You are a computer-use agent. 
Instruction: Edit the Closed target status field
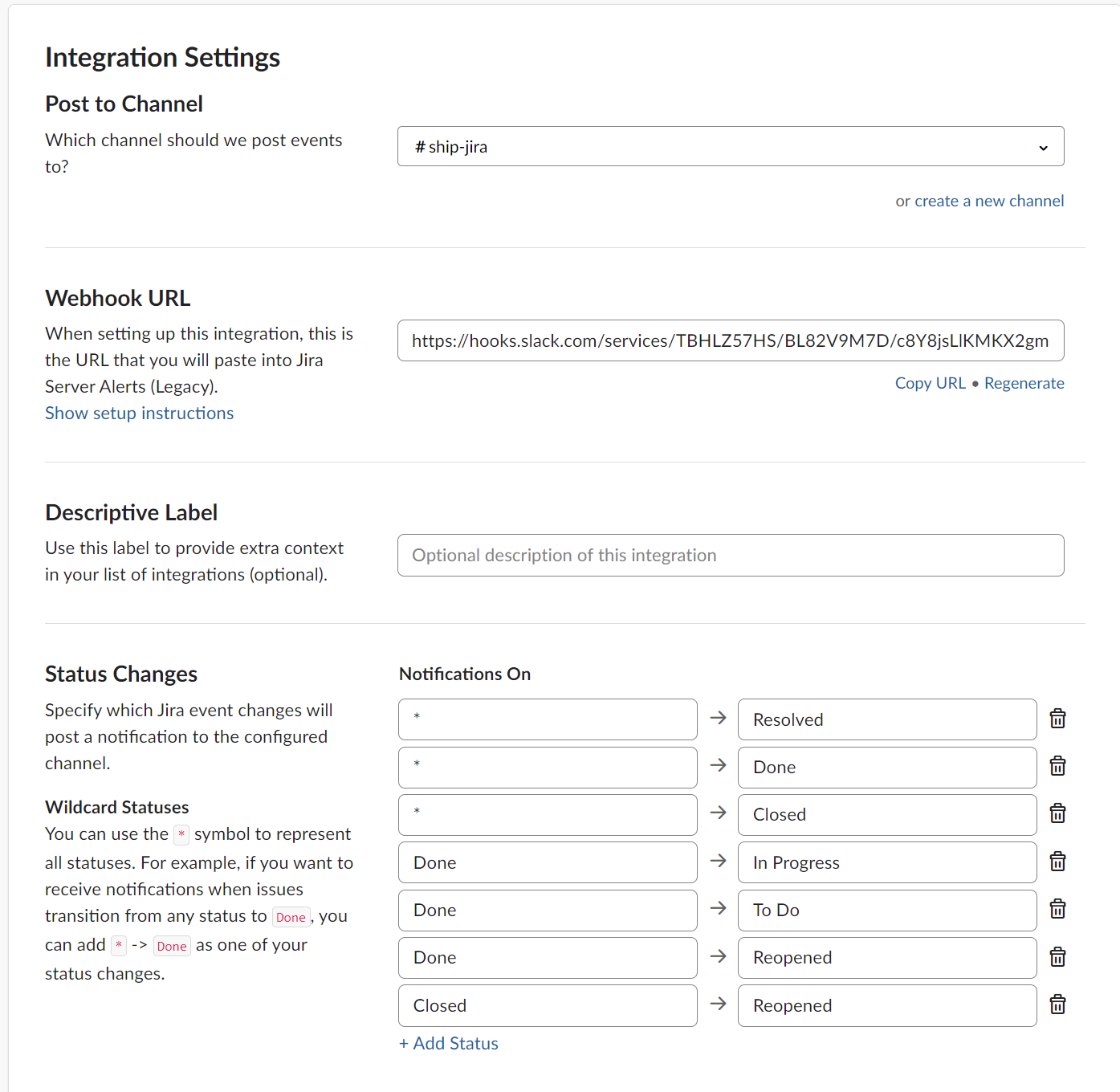(887, 814)
